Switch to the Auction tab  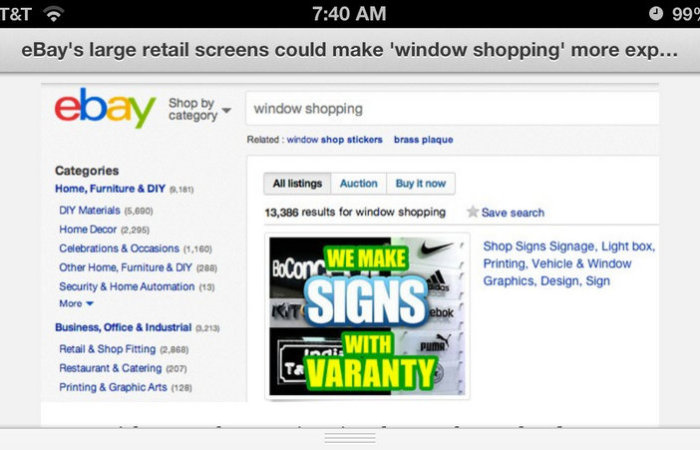point(358,183)
